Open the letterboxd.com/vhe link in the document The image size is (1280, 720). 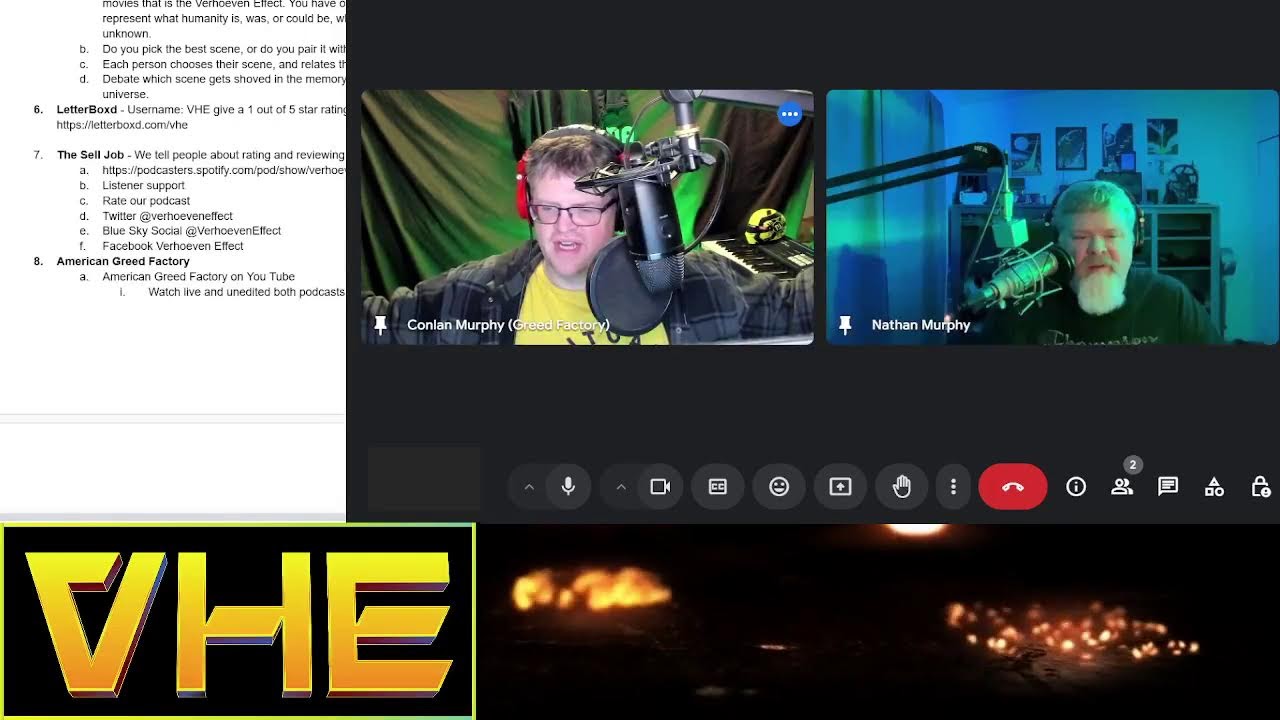pyautogui.click(x=122, y=125)
